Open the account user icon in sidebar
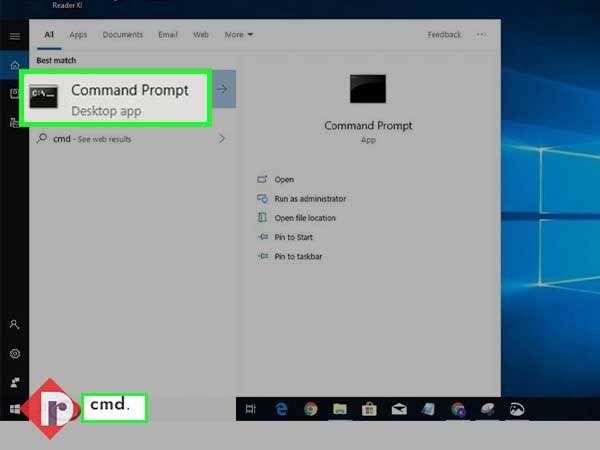The height and width of the screenshot is (450, 600). coord(15,324)
